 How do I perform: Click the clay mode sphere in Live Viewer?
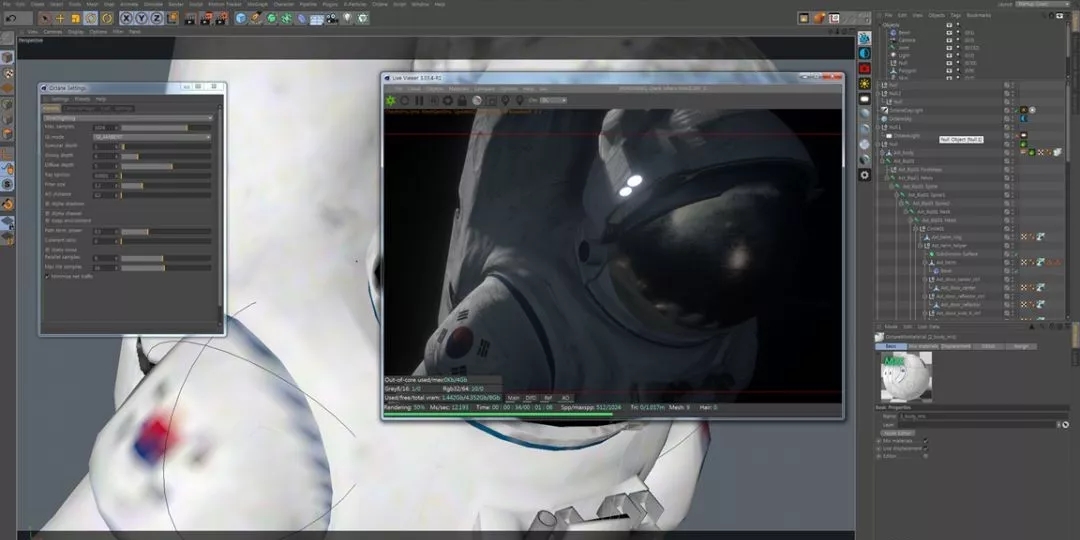[x=477, y=101]
